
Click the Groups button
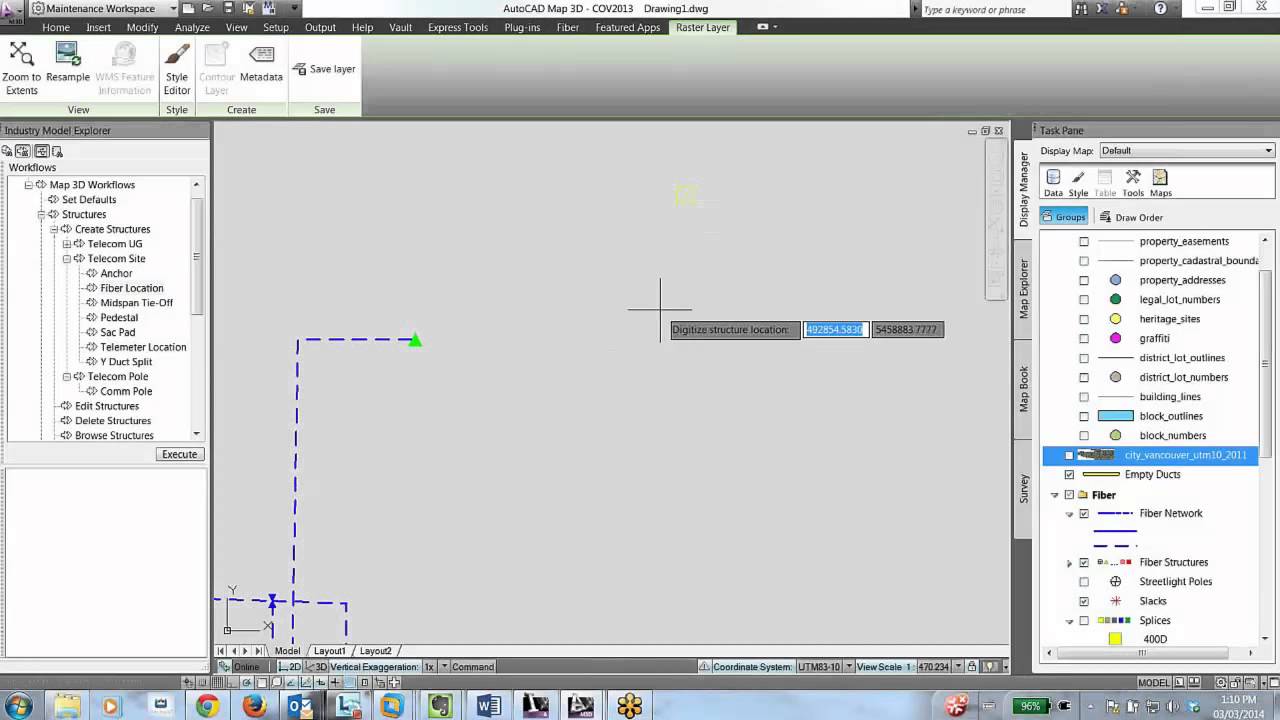point(1064,217)
